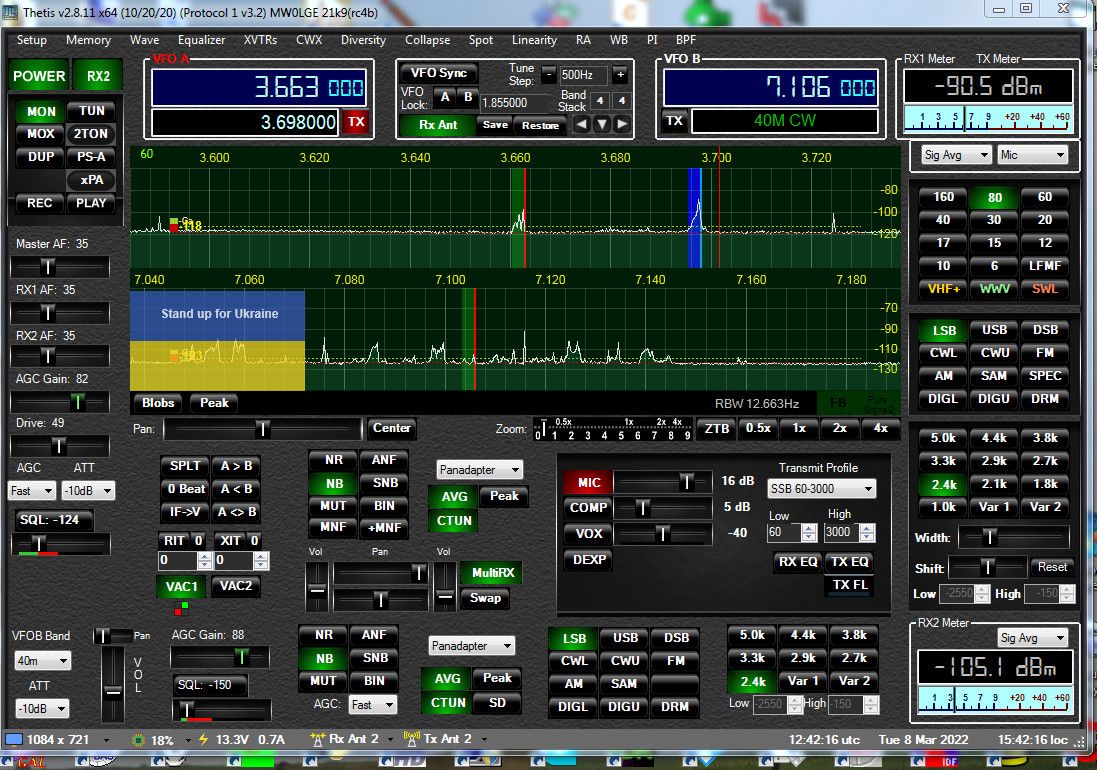This screenshot has height=770, width=1097.
Task: Toggle the MON monitor button
Action: [x=41, y=111]
